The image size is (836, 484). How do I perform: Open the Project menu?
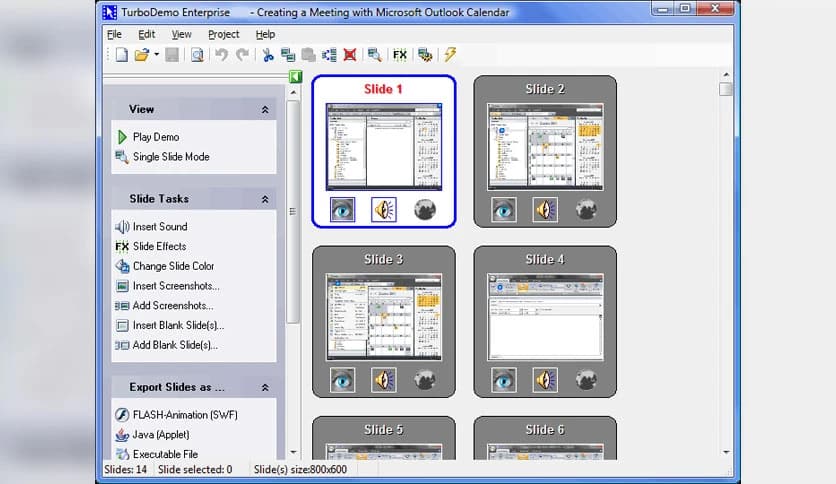tap(223, 34)
